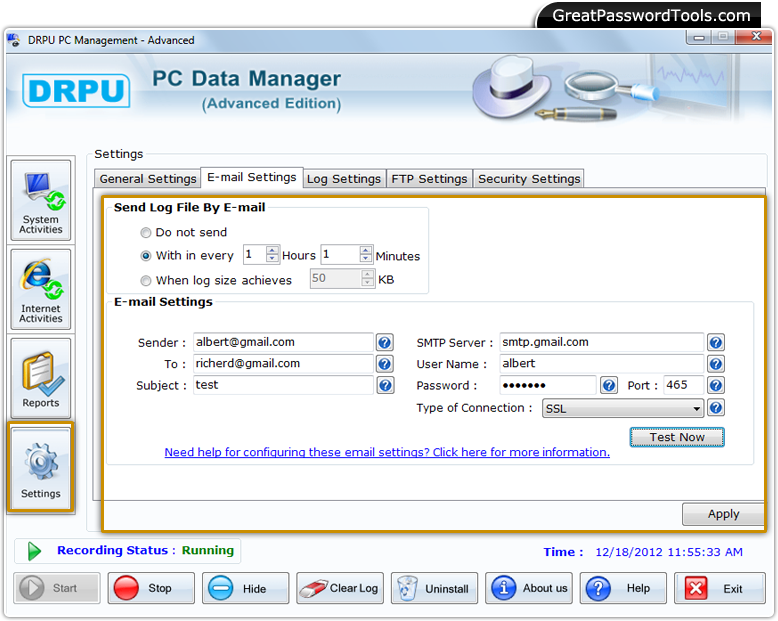Click the Hide button
This screenshot has height=621, width=778.
pyautogui.click(x=246, y=588)
